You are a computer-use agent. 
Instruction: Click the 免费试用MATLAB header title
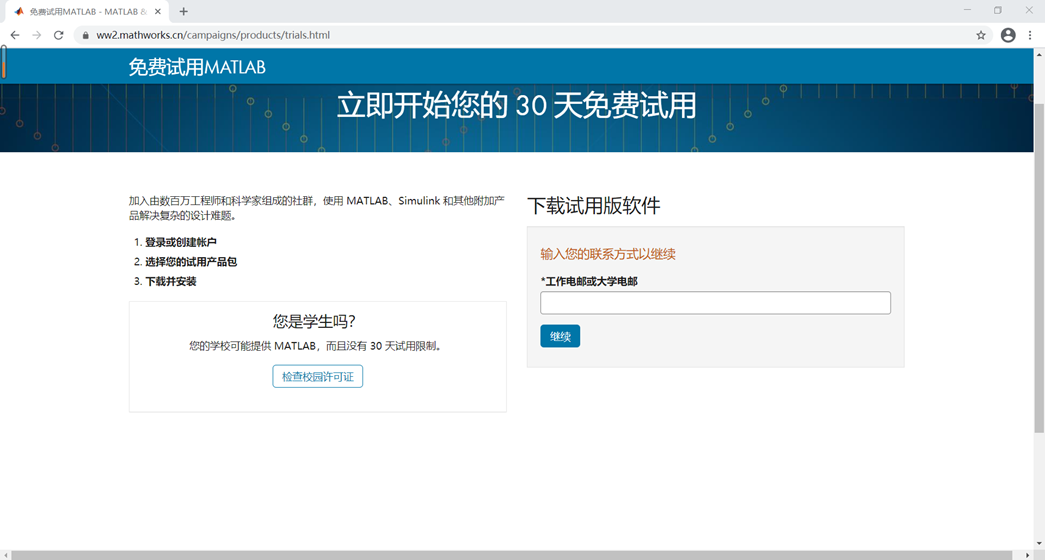[x=197, y=67]
